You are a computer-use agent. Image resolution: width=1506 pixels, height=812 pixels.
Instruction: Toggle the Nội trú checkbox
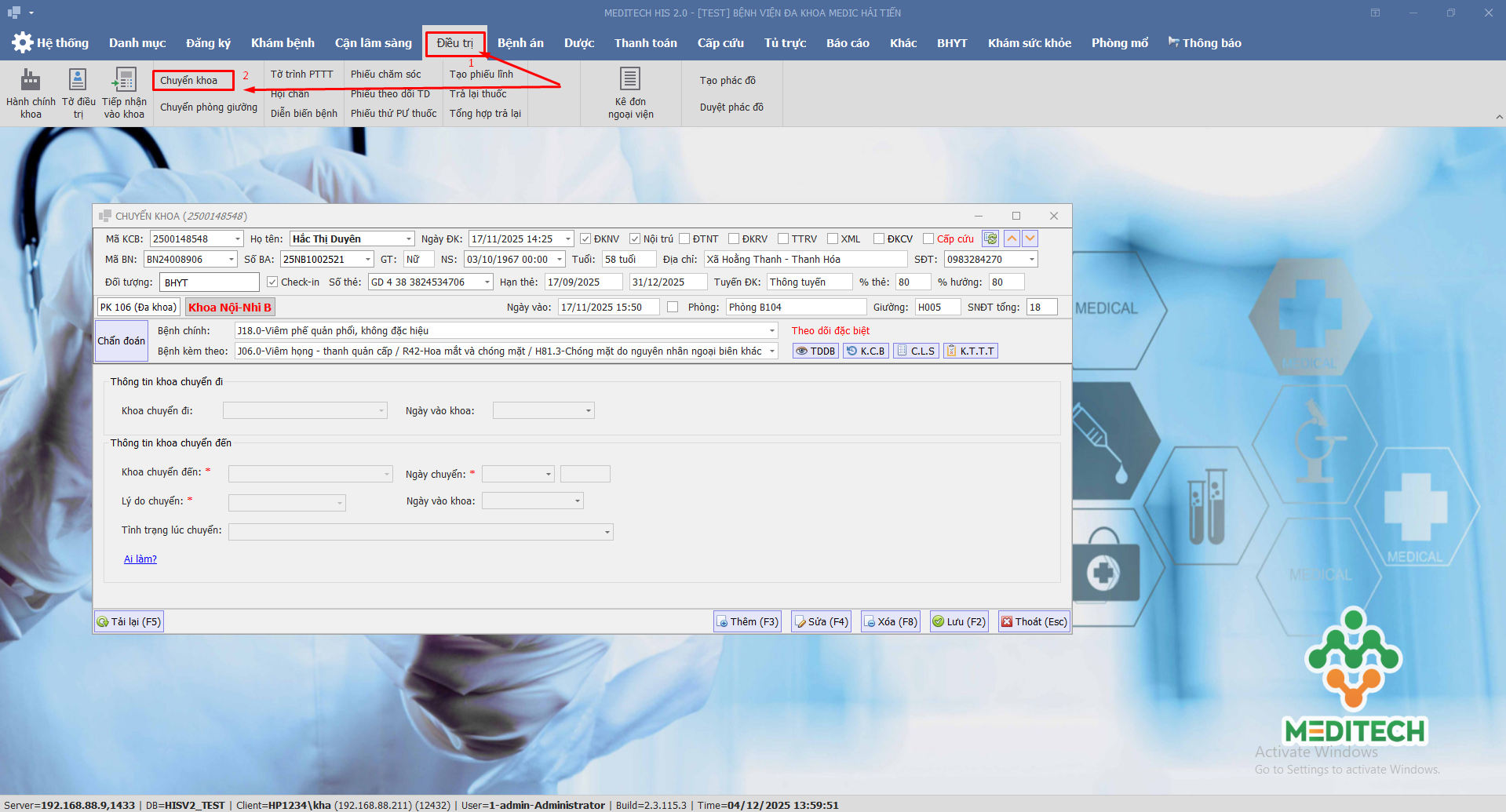pyautogui.click(x=635, y=239)
